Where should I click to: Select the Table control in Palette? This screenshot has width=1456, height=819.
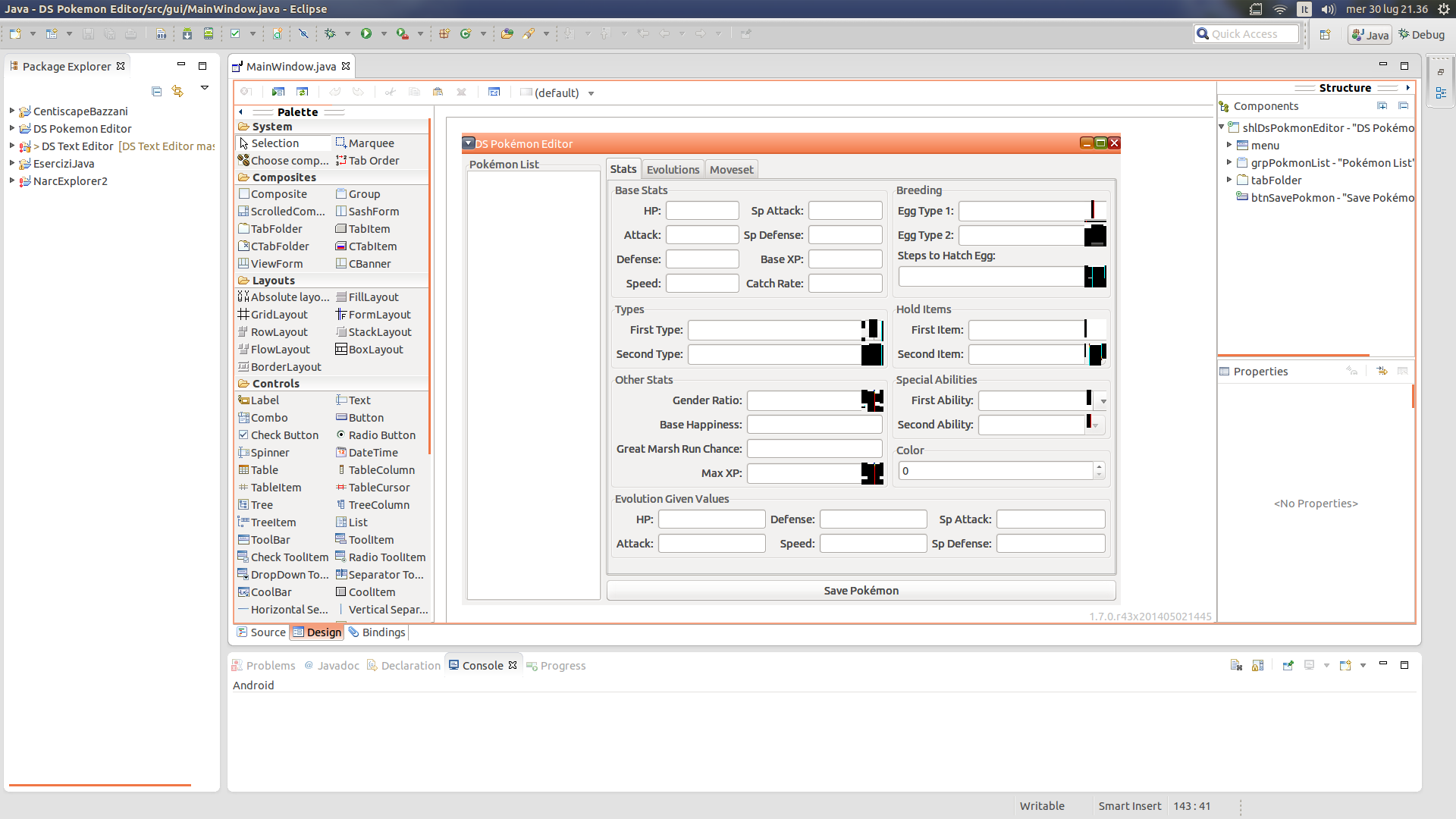coord(259,470)
